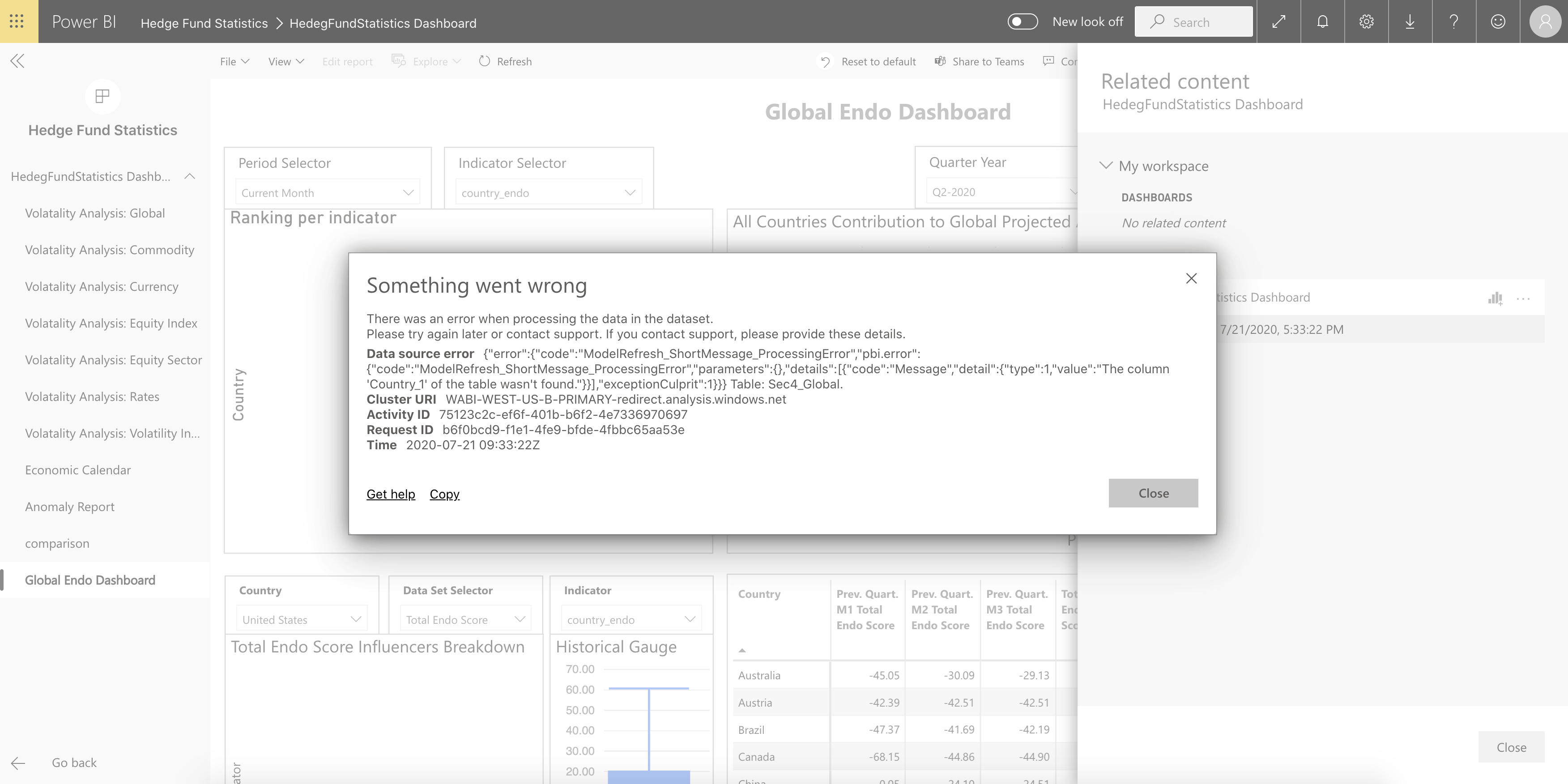Click the Copy link in error dialog

click(x=444, y=494)
